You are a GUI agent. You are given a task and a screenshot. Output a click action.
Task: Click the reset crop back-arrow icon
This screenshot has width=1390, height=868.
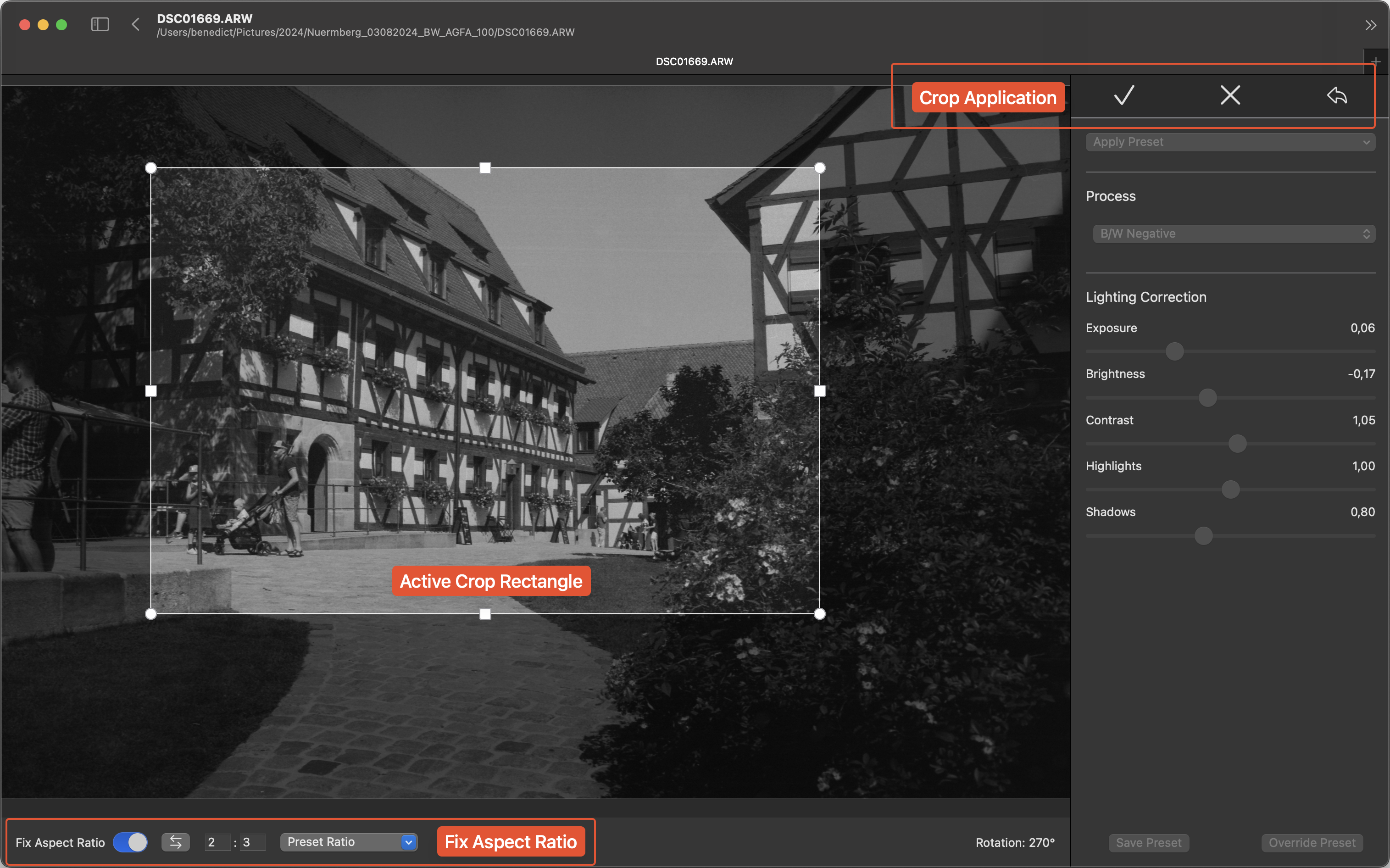[1337, 95]
